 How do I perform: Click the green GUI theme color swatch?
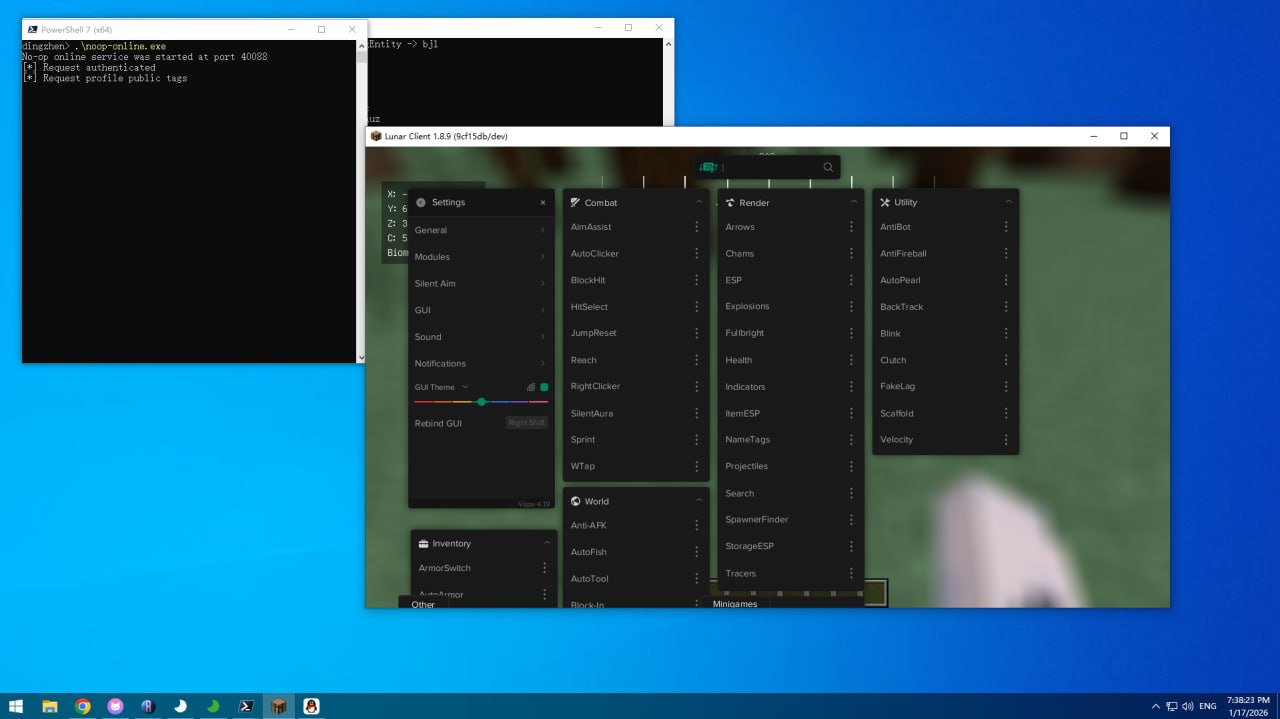[x=544, y=387]
